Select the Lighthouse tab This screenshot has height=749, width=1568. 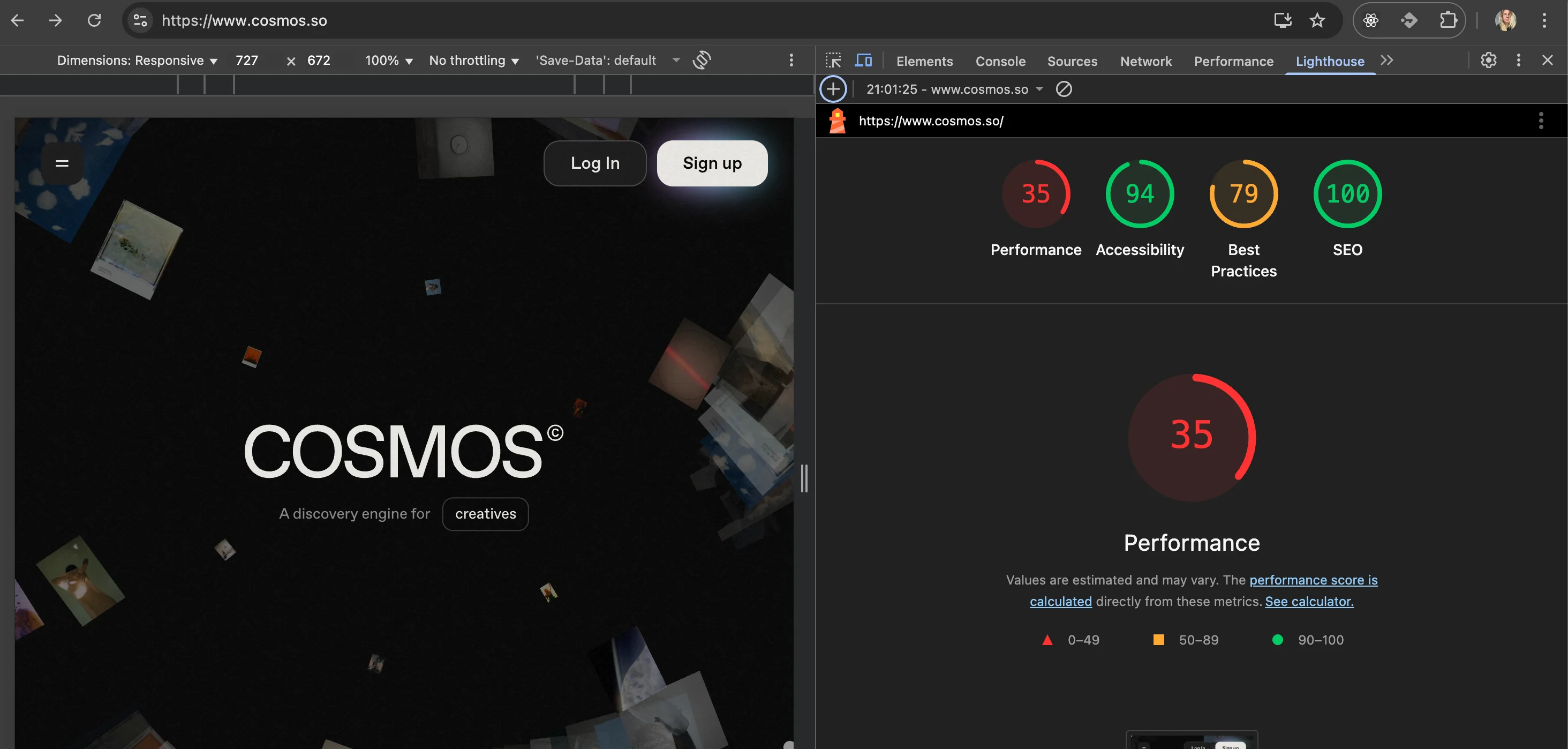1330,62
